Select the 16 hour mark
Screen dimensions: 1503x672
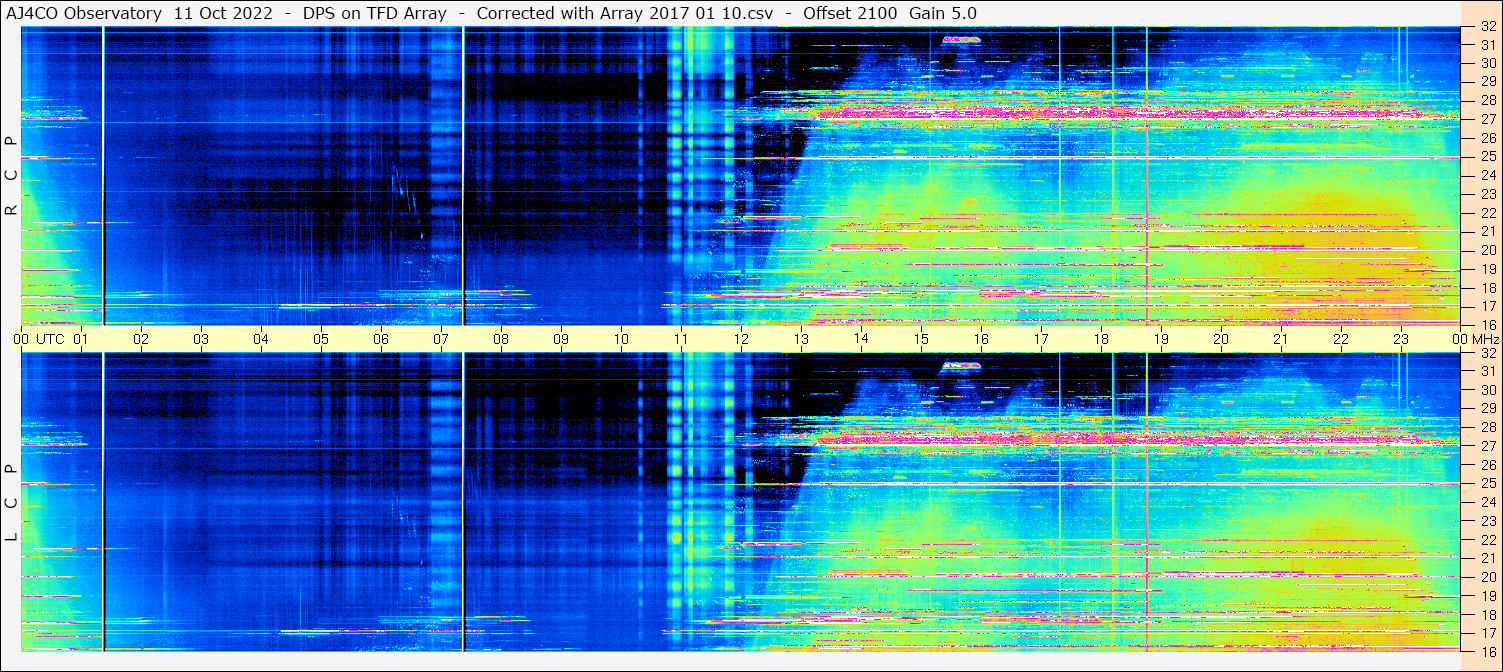click(x=981, y=340)
